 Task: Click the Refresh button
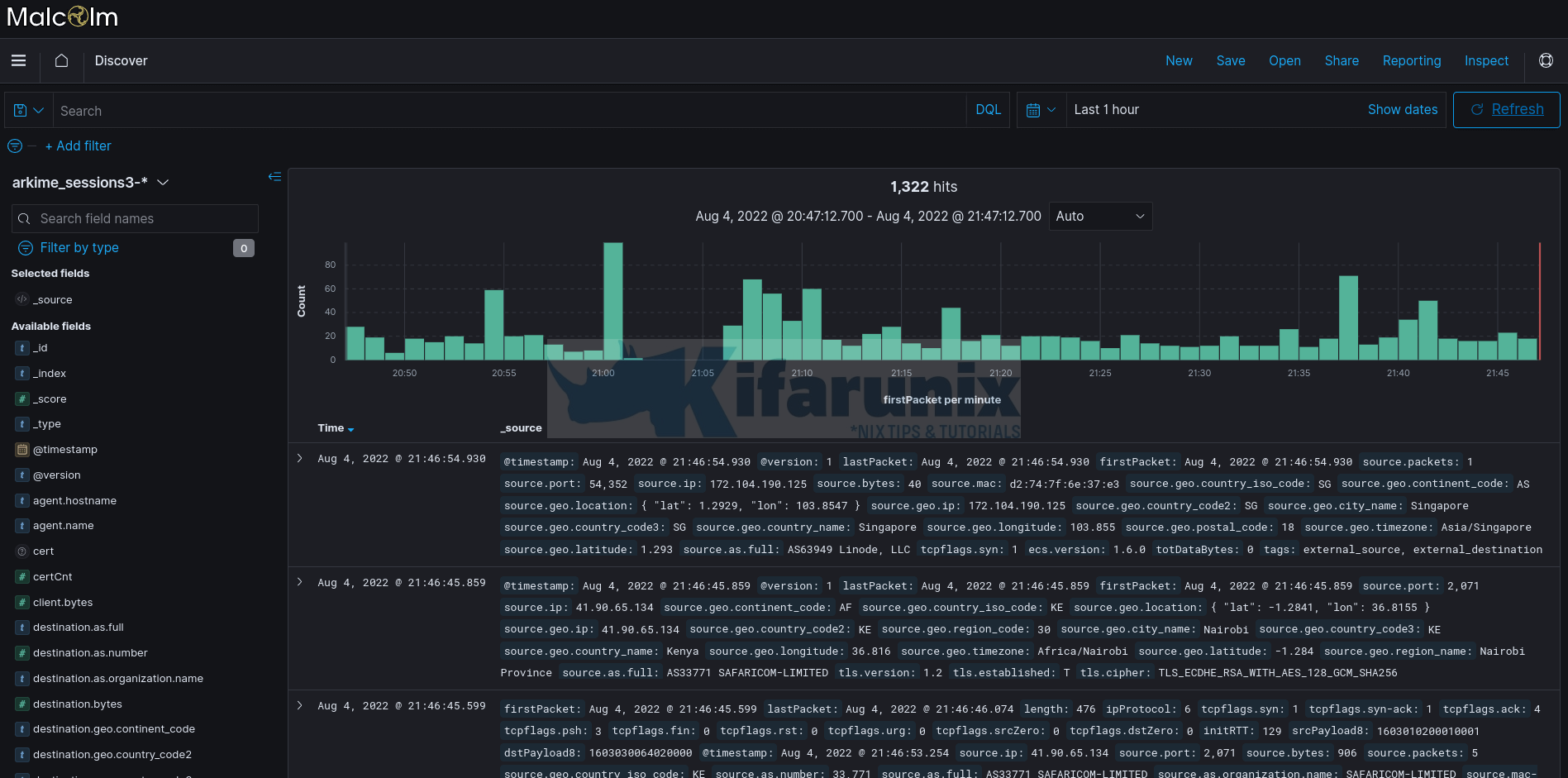click(1506, 109)
